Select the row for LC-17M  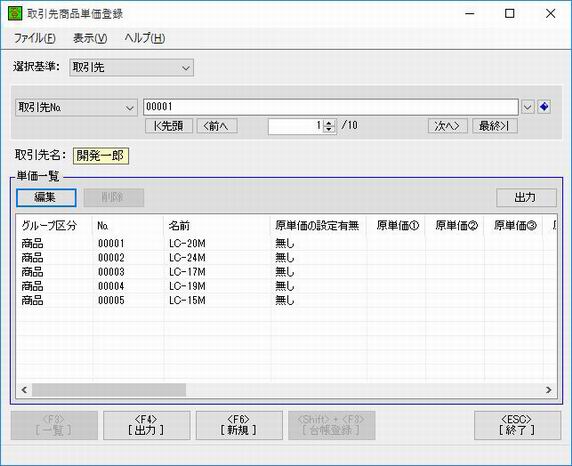pos(286,272)
